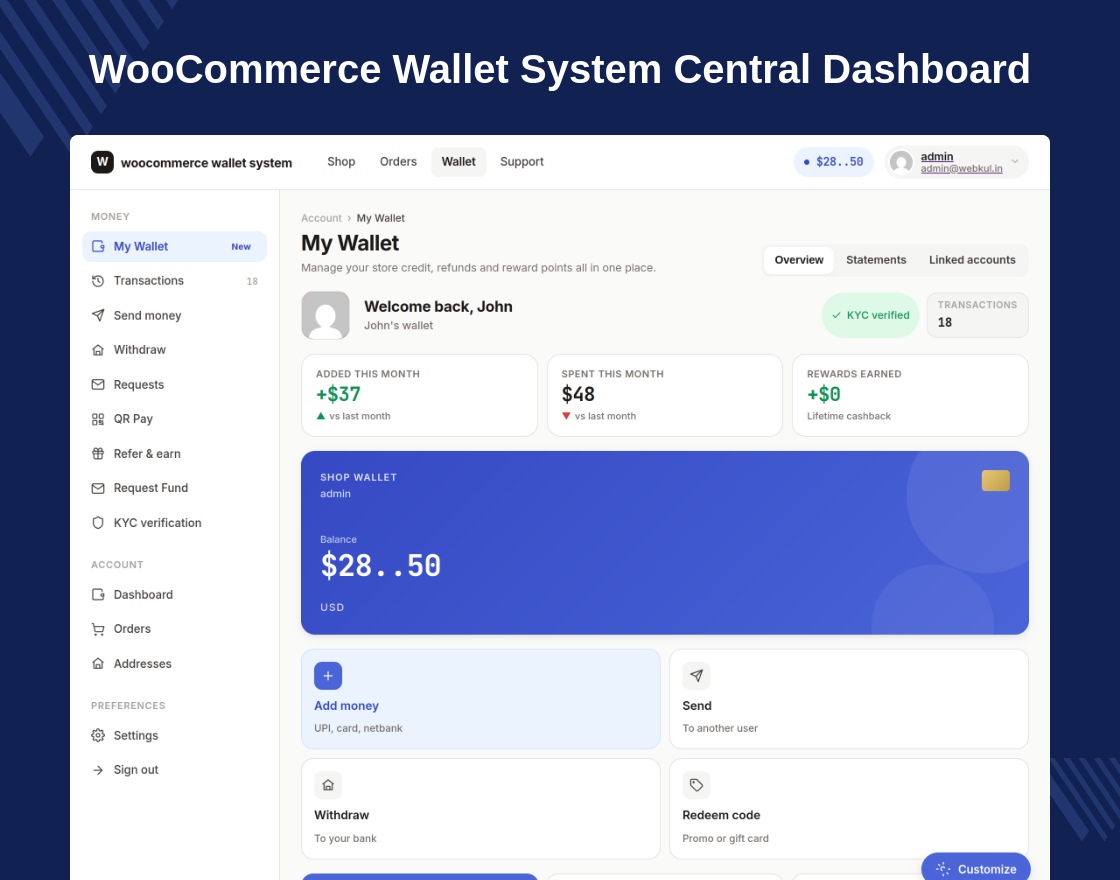Click the John profile avatar thumbnail
Screen dimensions: 1120x880
click(x=325, y=315)
